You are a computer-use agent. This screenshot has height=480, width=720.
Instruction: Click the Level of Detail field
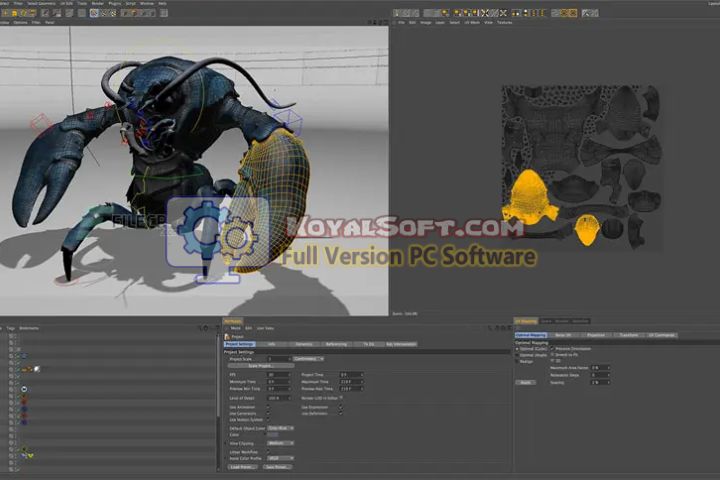(279, 398)
